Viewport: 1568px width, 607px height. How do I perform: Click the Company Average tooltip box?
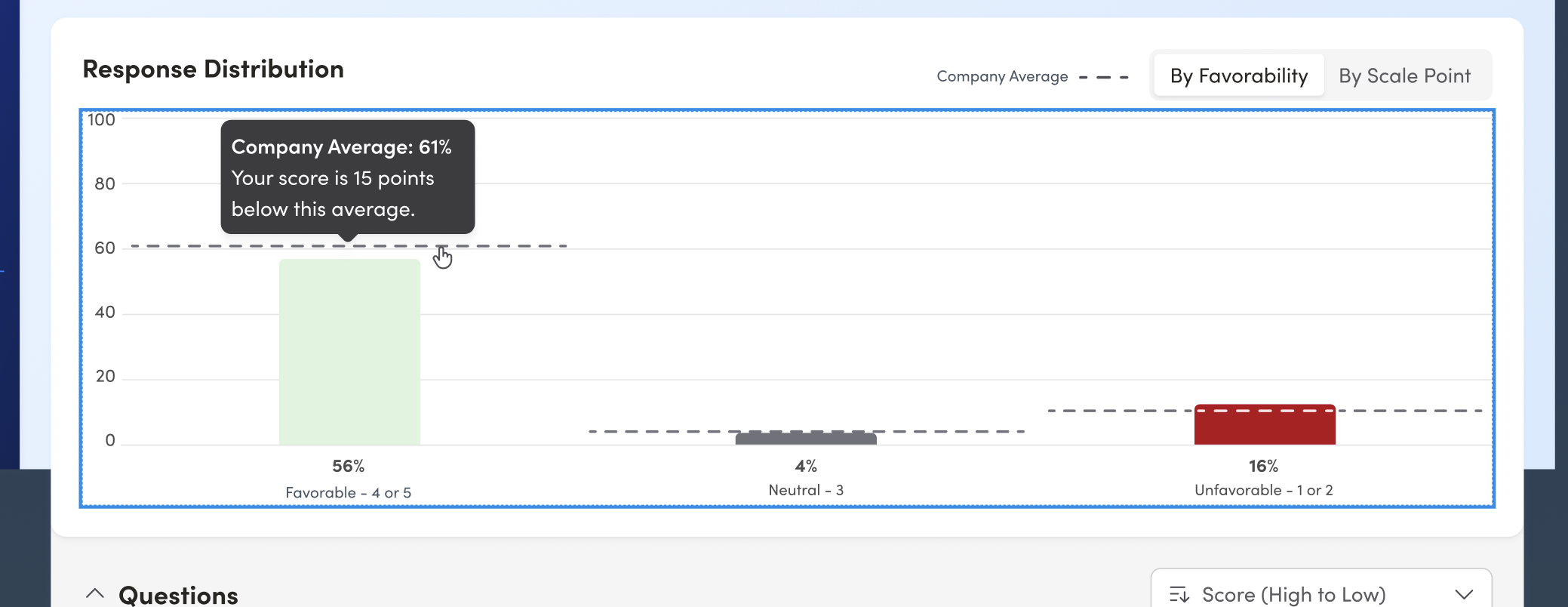348,177
